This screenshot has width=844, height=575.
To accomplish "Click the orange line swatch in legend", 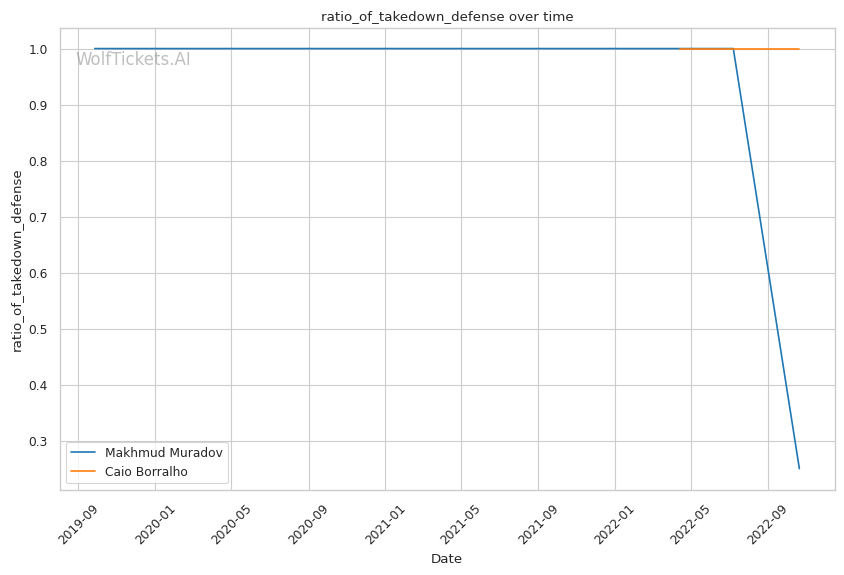I will point(83,472).
